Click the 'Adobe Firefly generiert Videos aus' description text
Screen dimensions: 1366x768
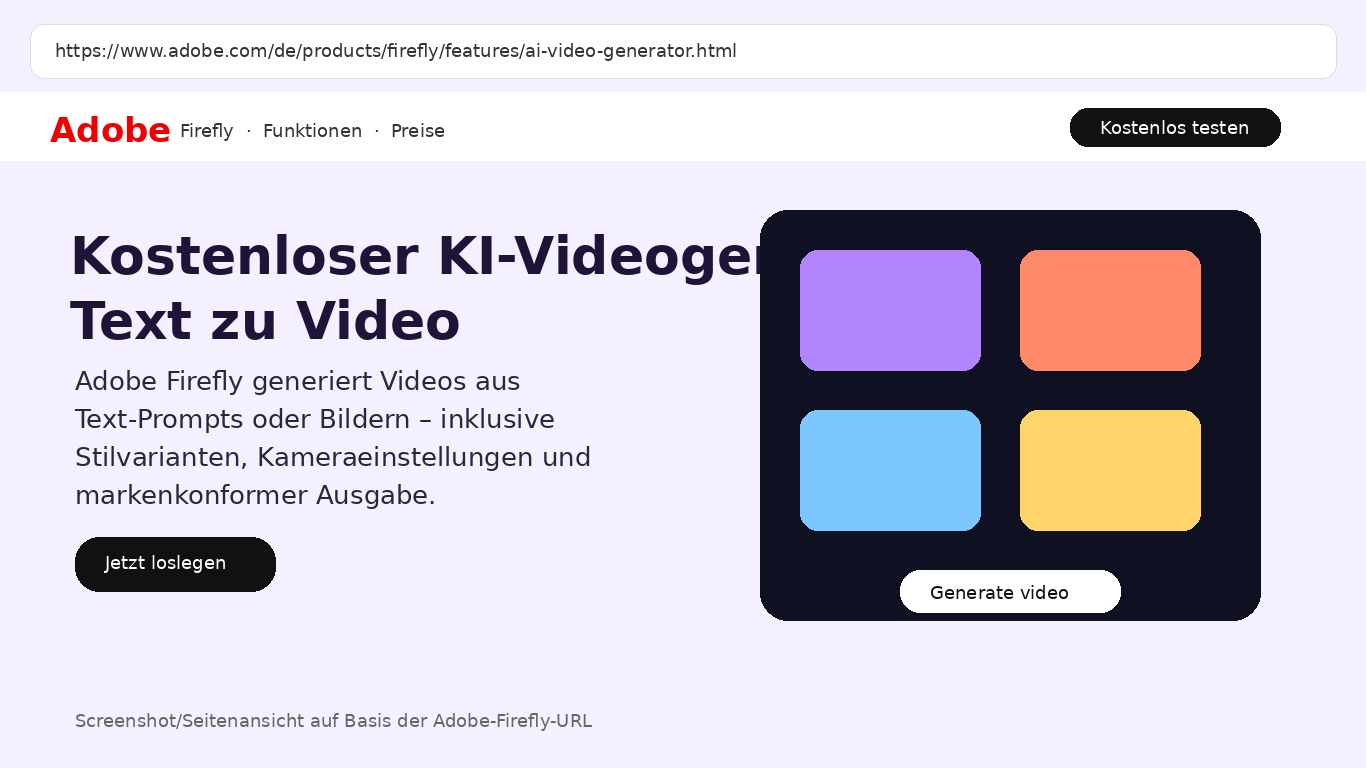point(297,382)
